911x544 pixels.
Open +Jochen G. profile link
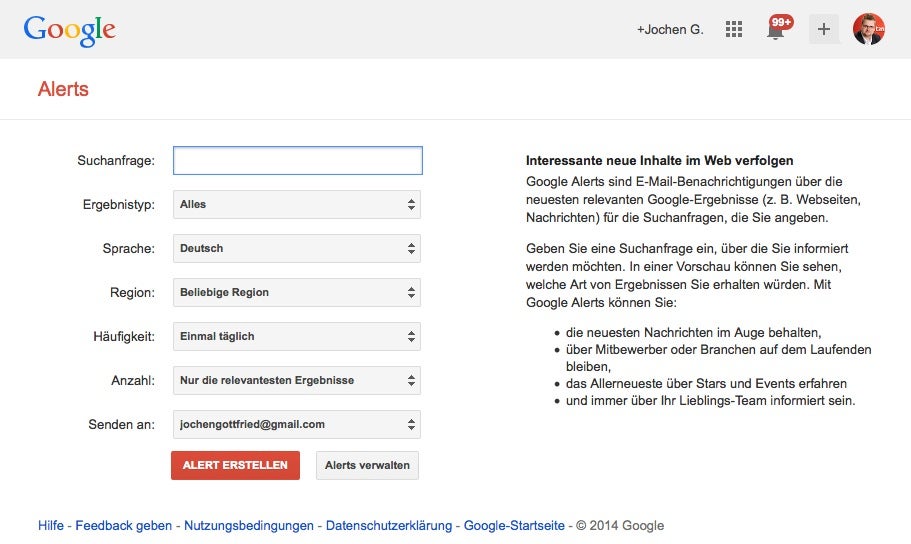(x=670, y=30)
